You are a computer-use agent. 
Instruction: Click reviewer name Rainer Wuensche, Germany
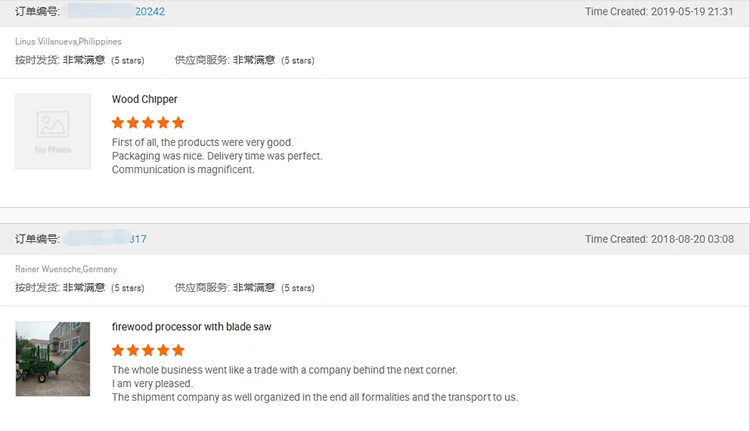tap(66, 269)
